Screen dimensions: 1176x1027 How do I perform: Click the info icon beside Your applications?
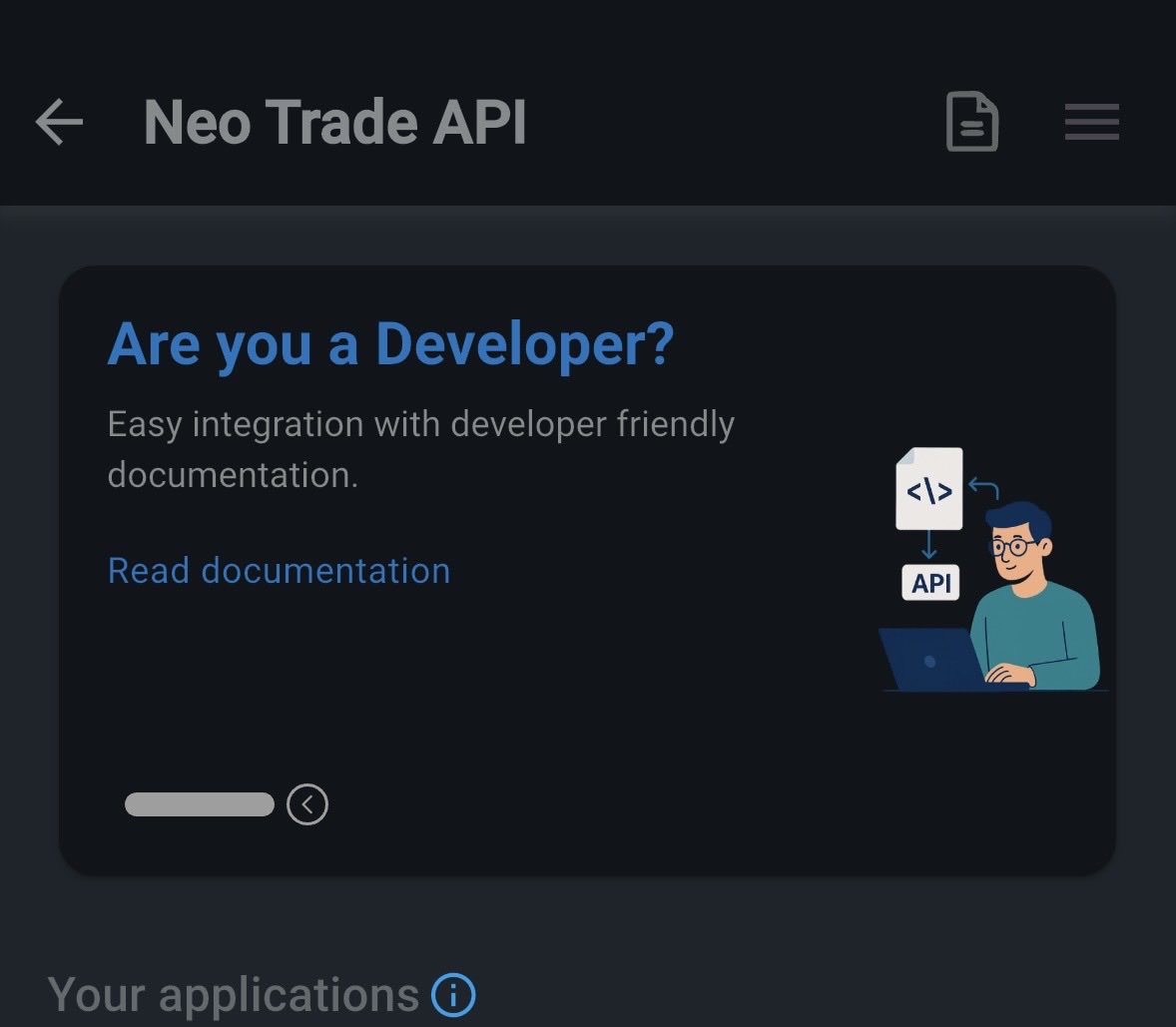[x=453, y=995]
